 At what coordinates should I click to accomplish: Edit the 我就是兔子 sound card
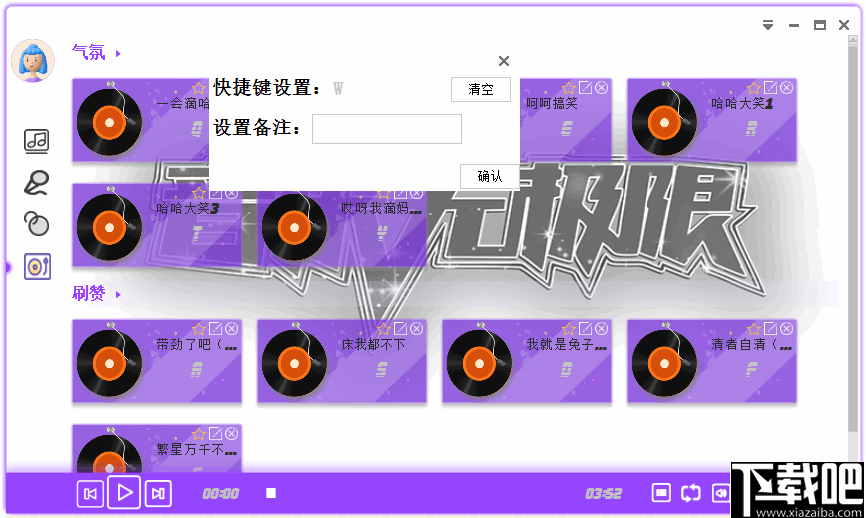(585, 329)
